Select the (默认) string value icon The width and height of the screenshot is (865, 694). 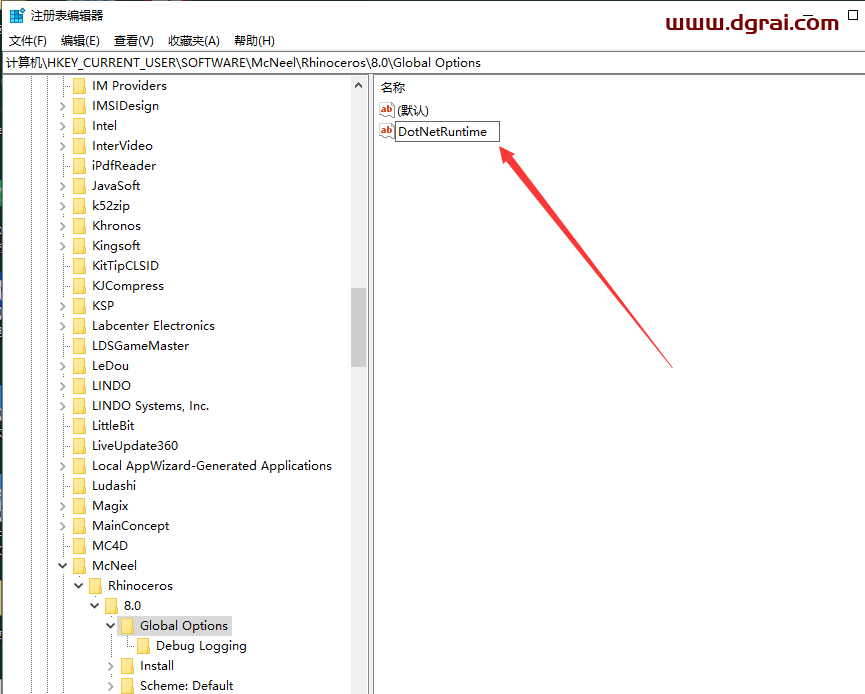point(387,110)
